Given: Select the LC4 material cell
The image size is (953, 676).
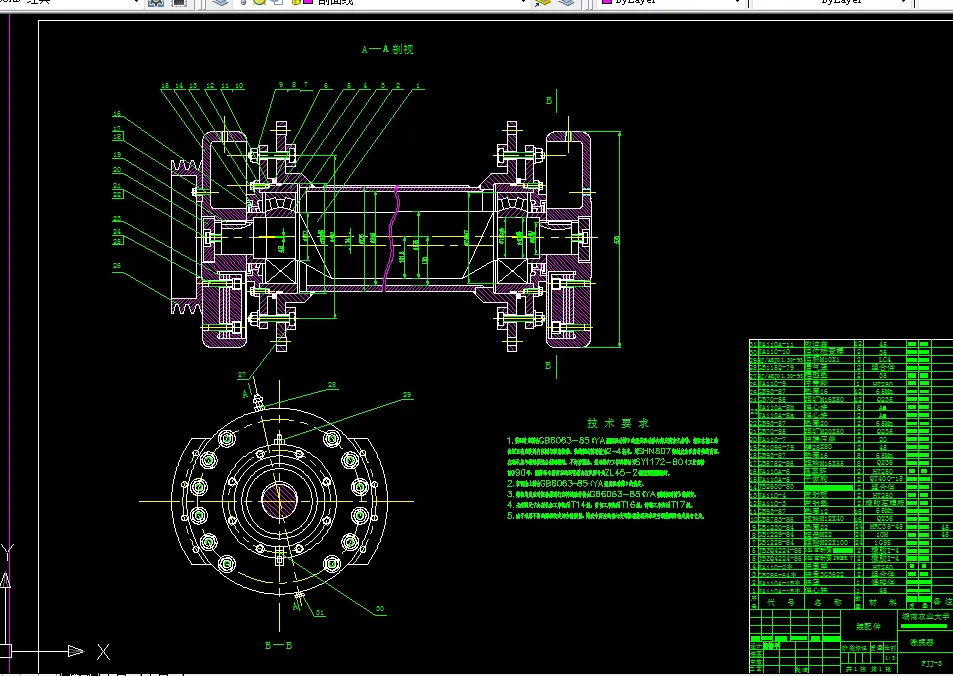Looking at the screenshot, I should coord(884,360).
